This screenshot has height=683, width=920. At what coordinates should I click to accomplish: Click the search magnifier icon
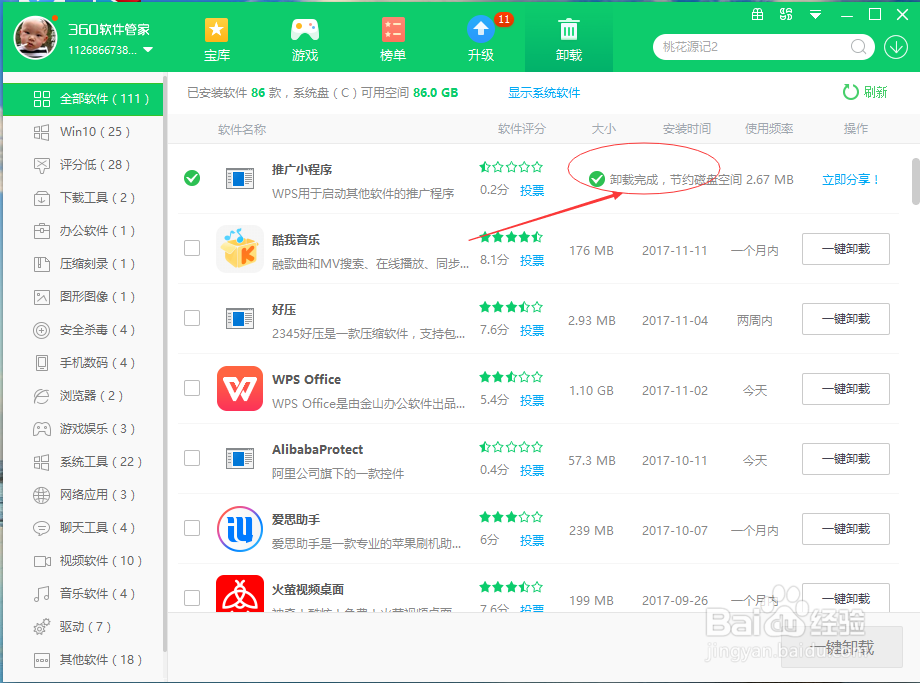(858, 46)
